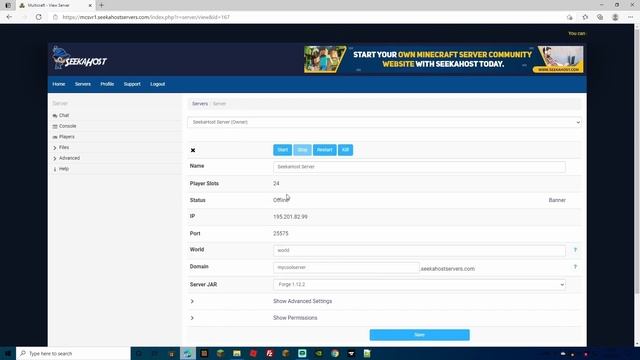Click the Chrome icon in taskbar

pos(335,353)
